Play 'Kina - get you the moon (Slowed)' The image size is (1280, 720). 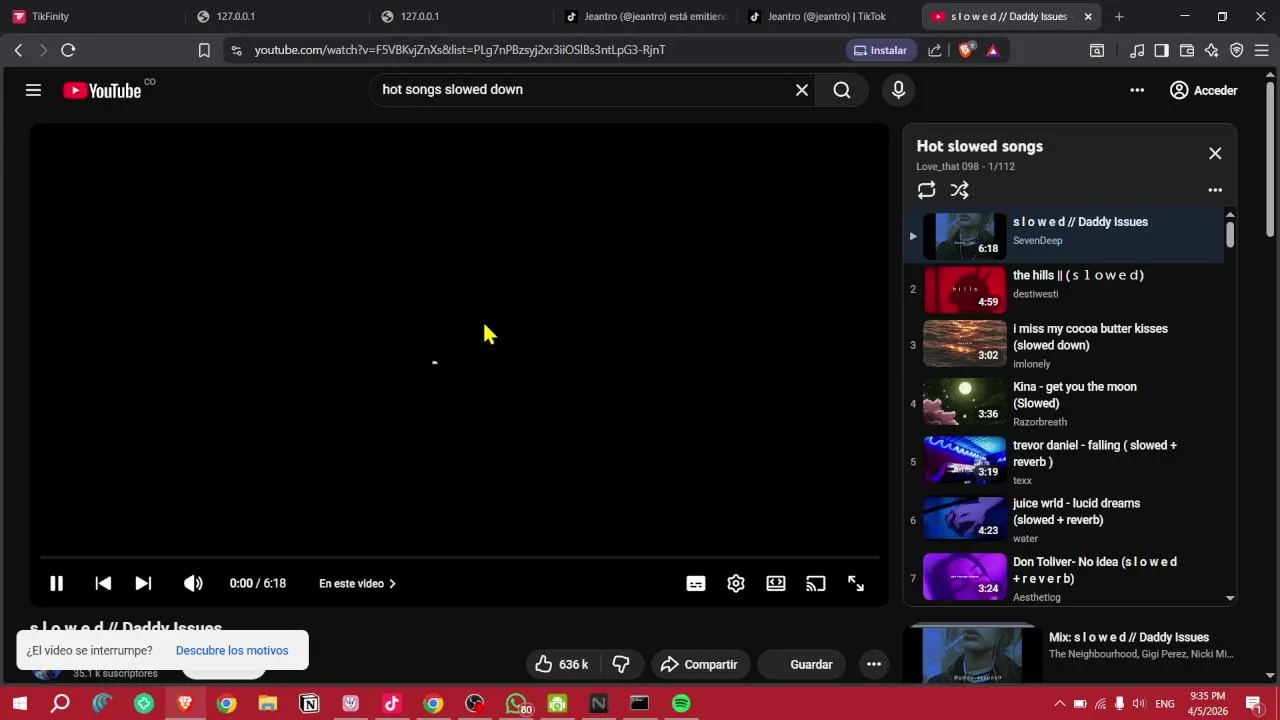tap(1063, 403)
